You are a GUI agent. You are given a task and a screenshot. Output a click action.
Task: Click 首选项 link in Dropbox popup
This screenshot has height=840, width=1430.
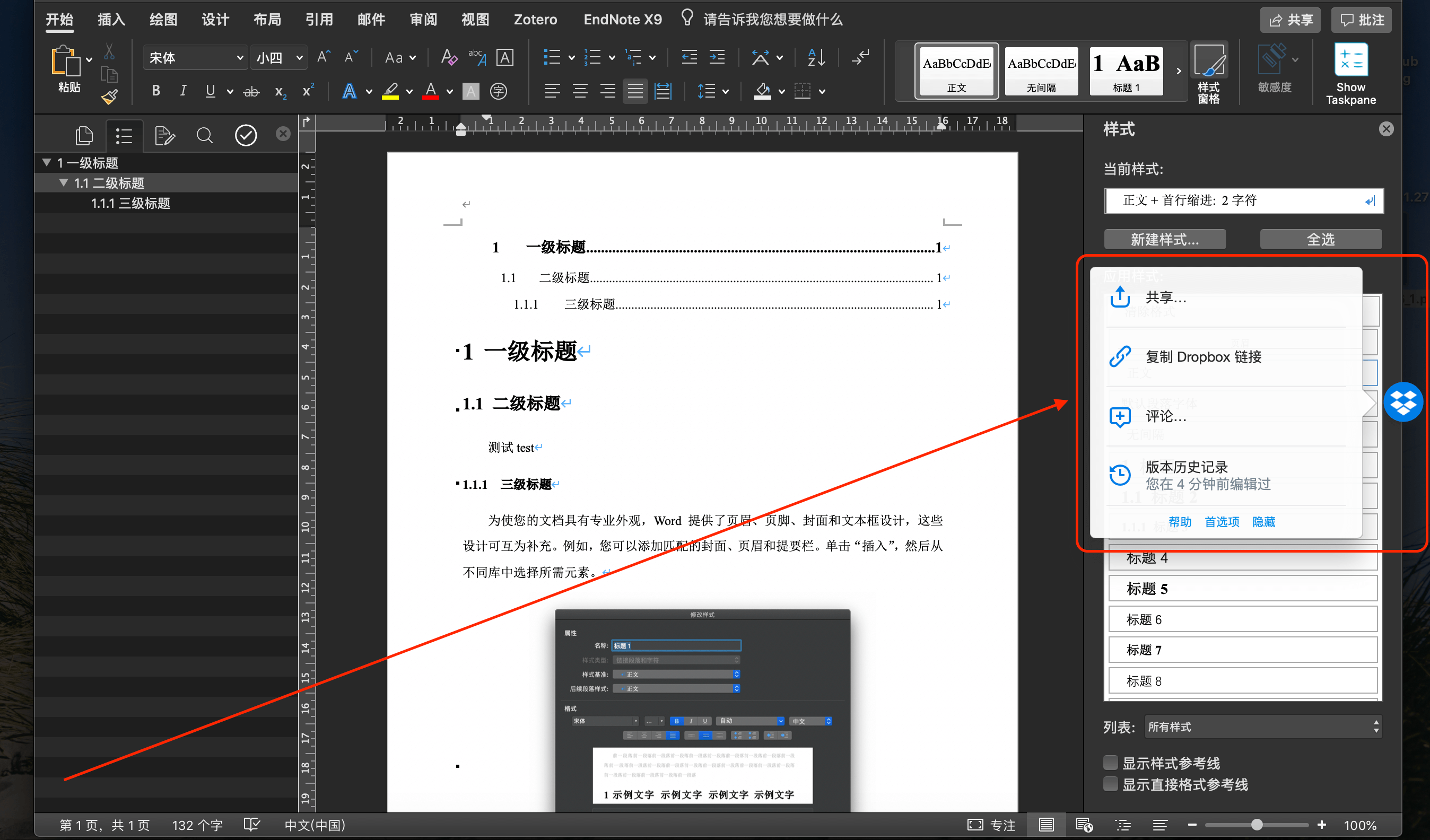point(1222,522)
